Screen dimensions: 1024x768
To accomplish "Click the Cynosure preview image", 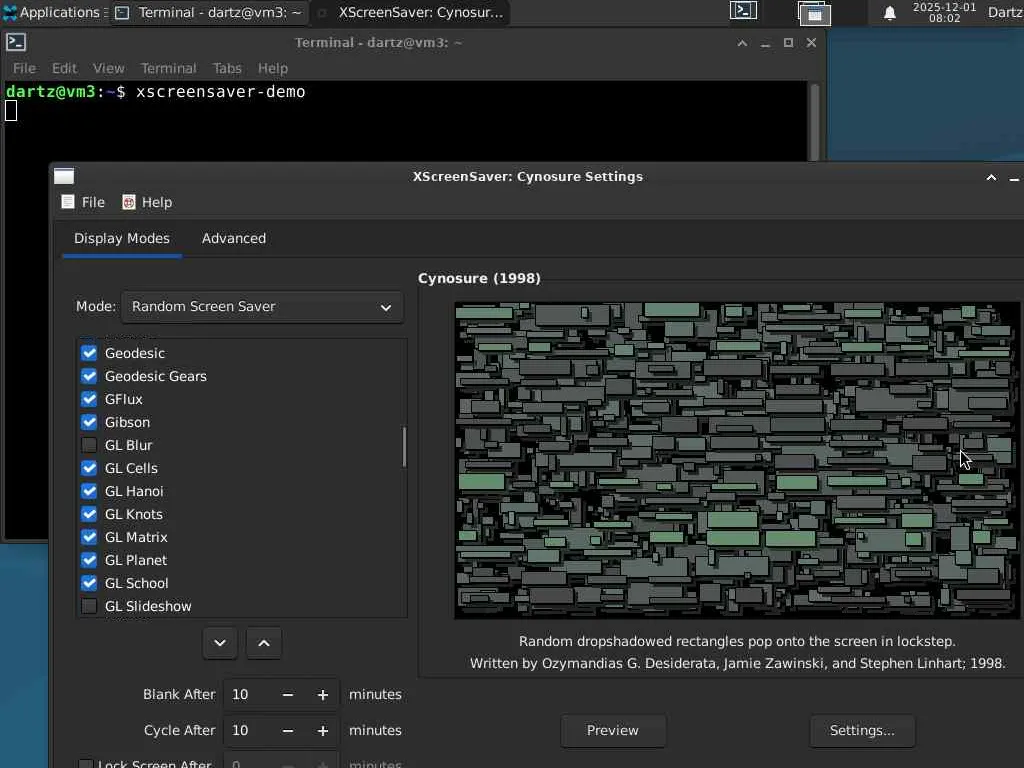I will point(736,460).
